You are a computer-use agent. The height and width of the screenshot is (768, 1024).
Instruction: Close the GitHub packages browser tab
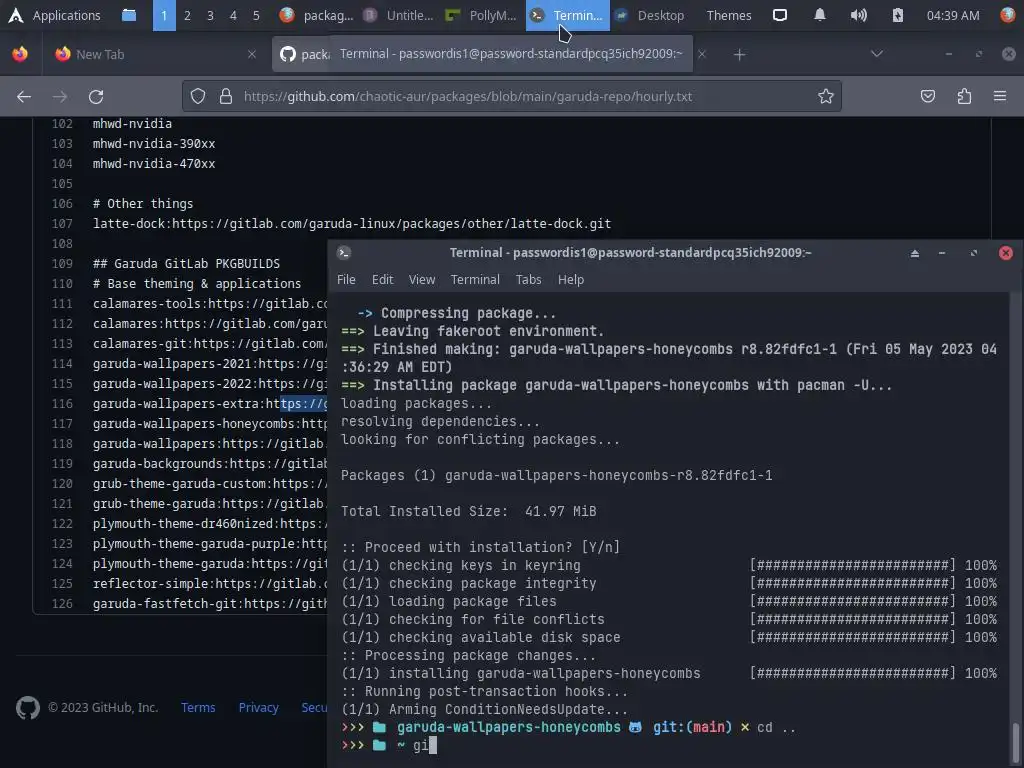click(x=702, y=54)
